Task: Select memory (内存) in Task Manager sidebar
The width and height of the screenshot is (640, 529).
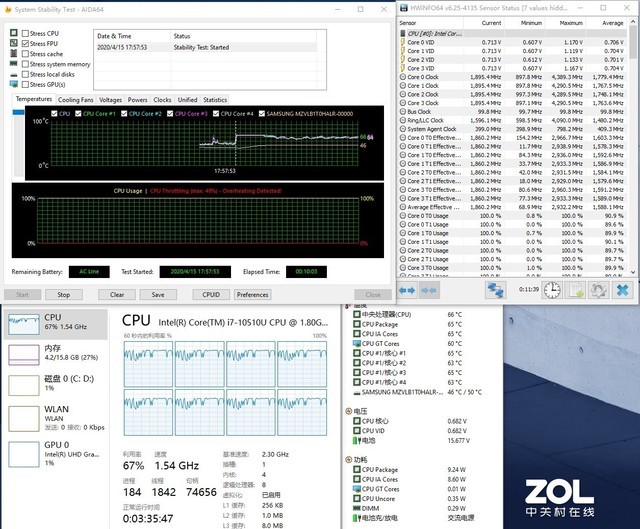Action: pyautogui.click(x=56, y=355)
